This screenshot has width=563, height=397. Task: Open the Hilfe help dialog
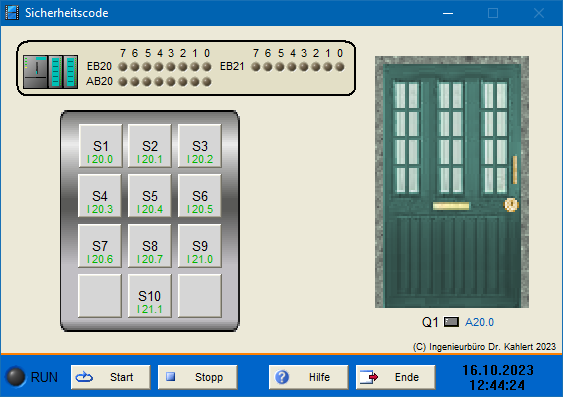click(x=308, y=377)
